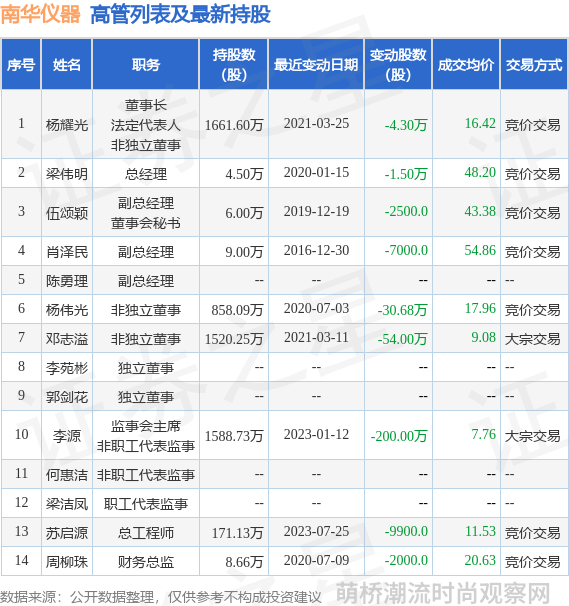
Task: Select the name 李苑彬
Action: click(67, 368)
